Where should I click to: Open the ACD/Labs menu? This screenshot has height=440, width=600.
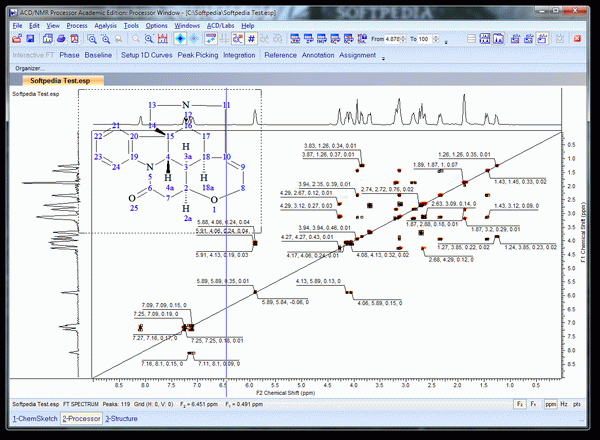click(x=220, y=26)
